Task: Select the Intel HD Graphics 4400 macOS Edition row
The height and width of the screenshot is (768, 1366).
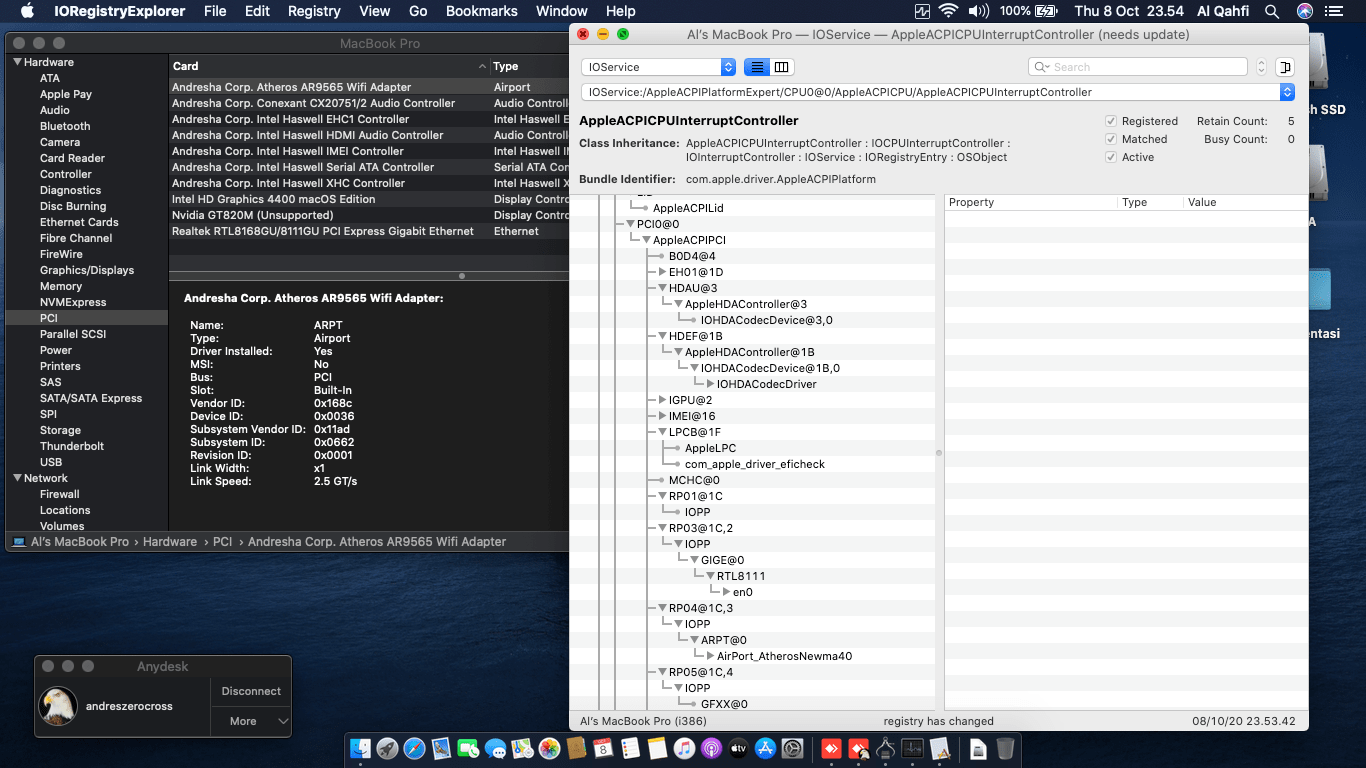Action: pos(369,199)
